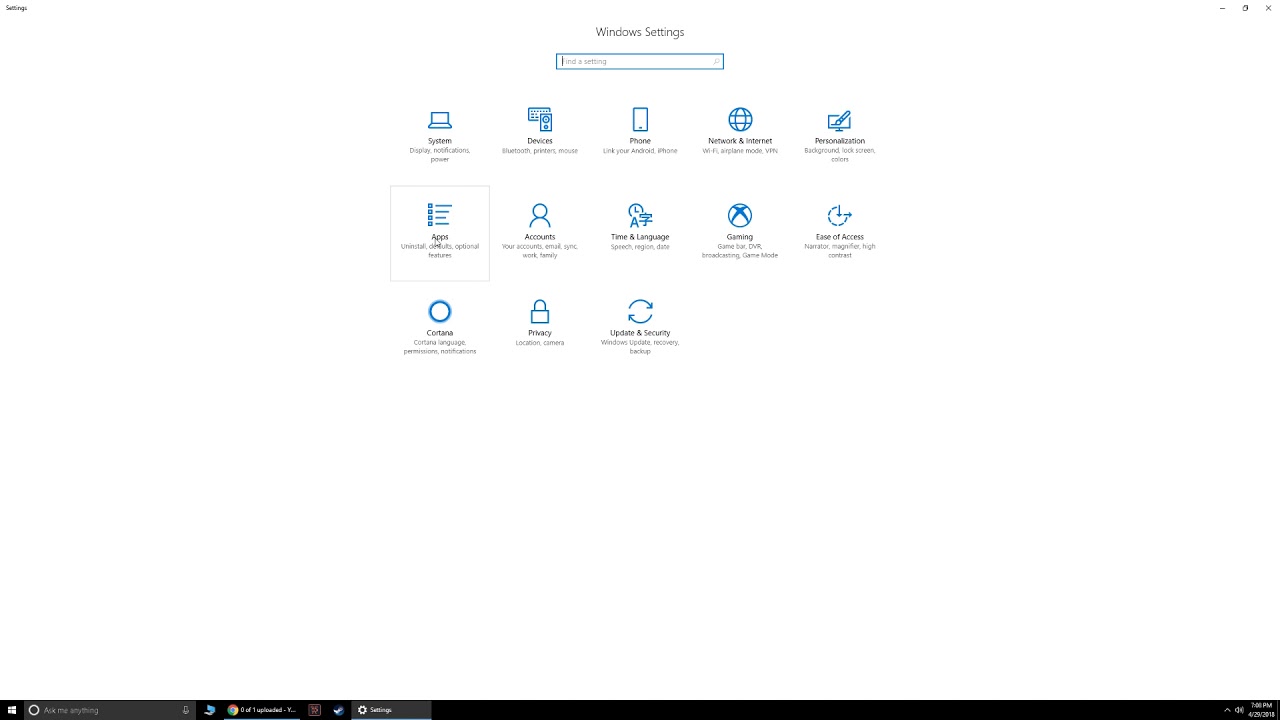Open the Start menu
The width and height of the screenshot is (1280, 720).
point(11,710)
